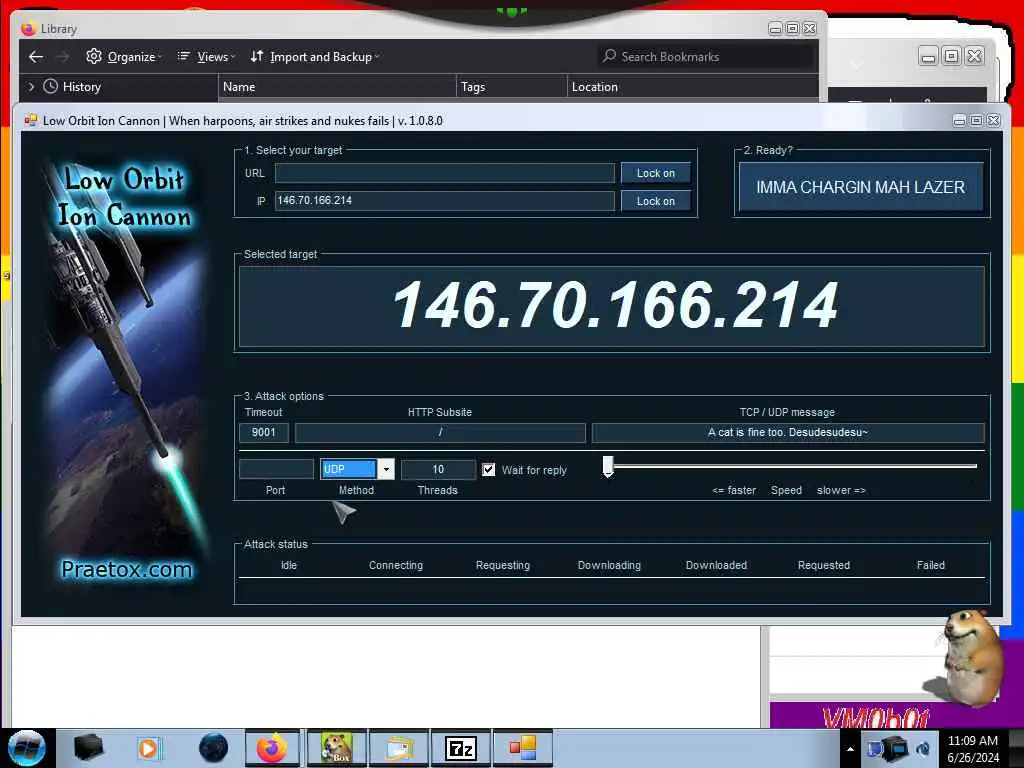Click the Port input field
The image size is (1024, 768).
[x=277, y=469]
